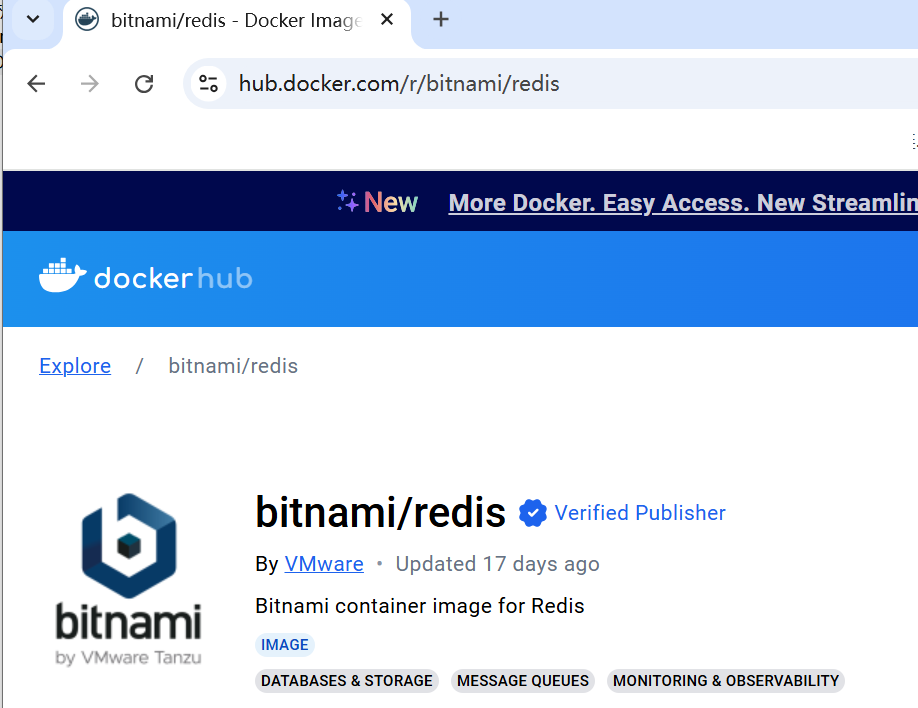Focus the address bar with hub.docker.com URL
The image size is (918, 708).
pos(550,84)
